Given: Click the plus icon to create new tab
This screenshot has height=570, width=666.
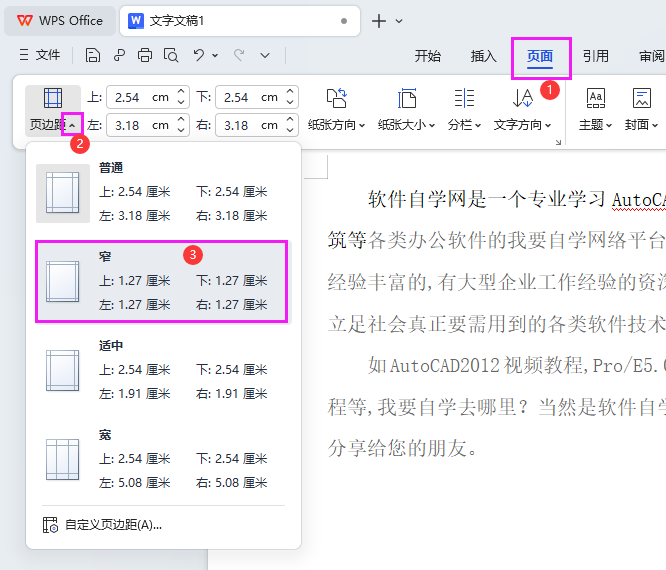Looking at the screenshot, I should click(x=379, y=21).
